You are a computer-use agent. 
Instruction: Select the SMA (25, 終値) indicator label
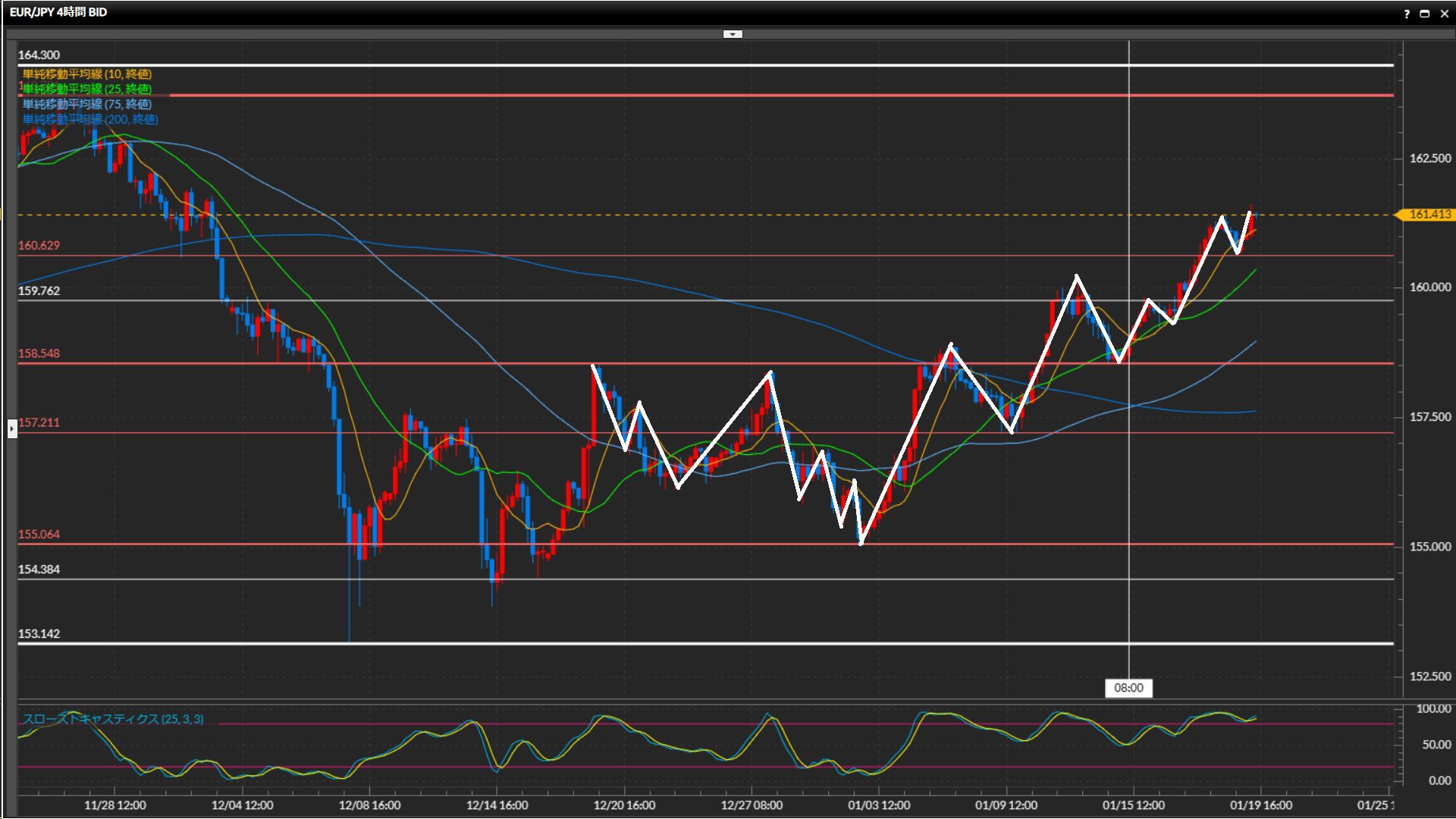click(x=86, y=89)
